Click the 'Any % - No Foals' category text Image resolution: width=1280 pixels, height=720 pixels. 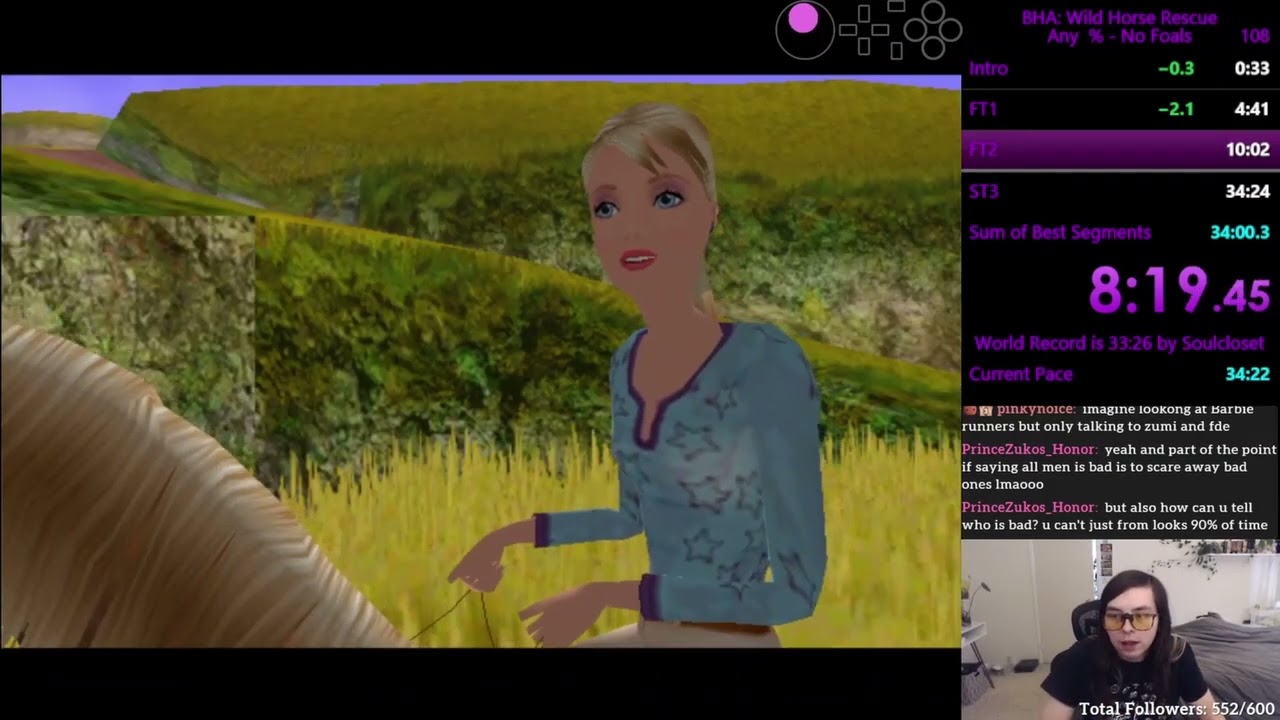(x=1119, y=36)
